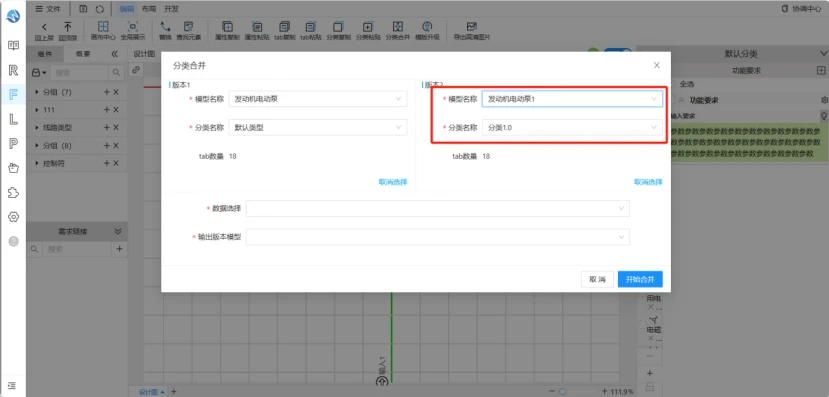
Task: Open the 文件 menu
Action: 48,9
